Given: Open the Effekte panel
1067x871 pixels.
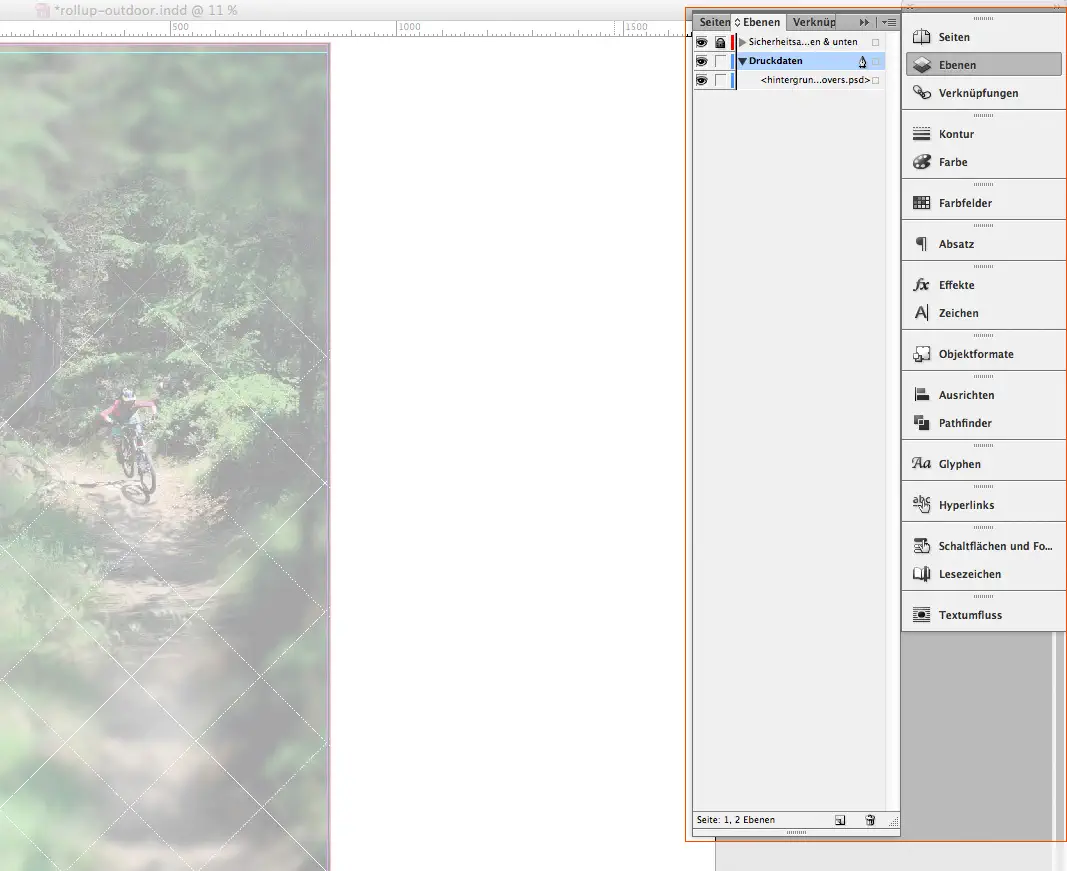Looking at the screenshot, I should click(x=957, y=285).
